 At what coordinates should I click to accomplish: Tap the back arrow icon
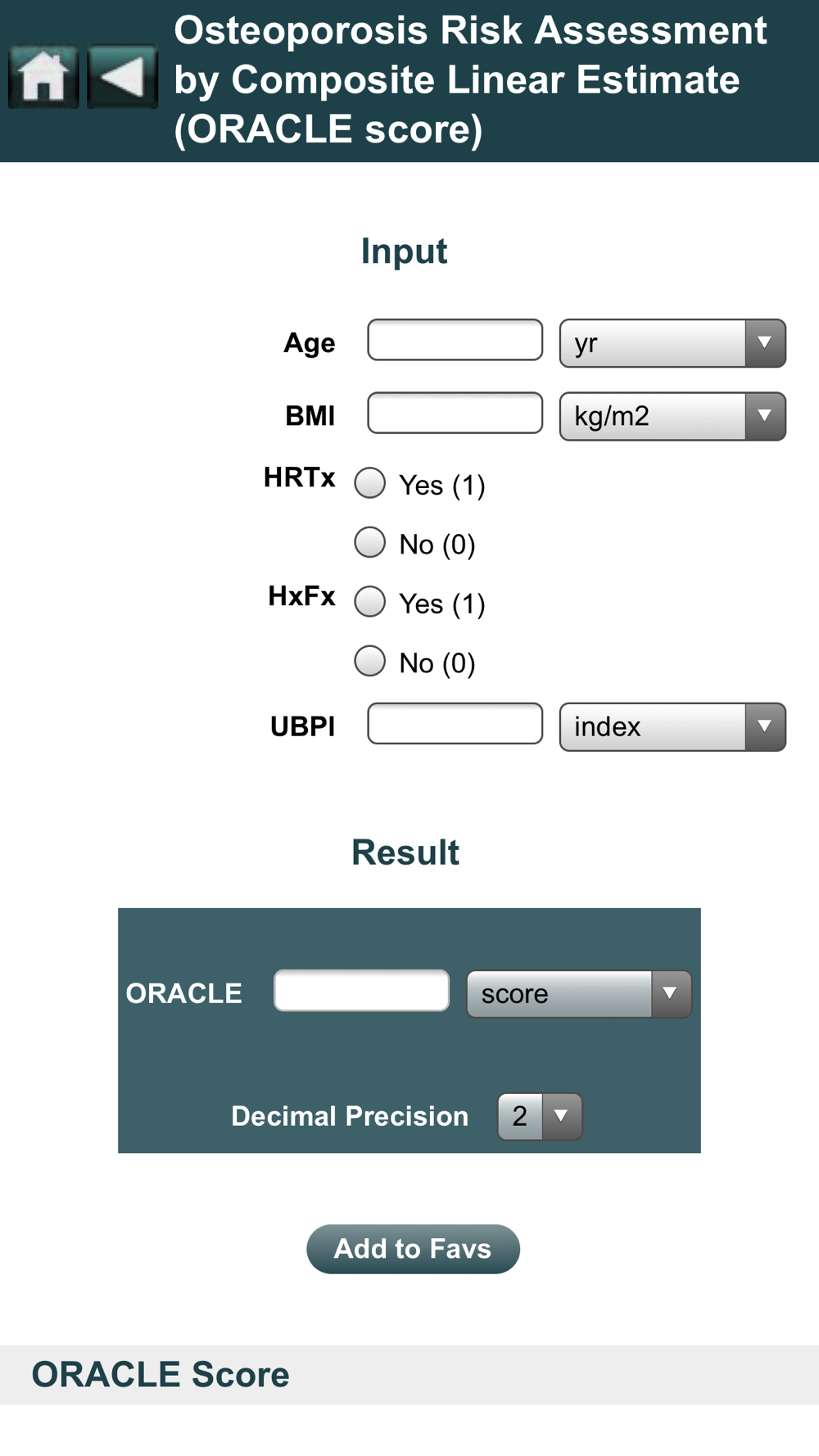point(122,77)
